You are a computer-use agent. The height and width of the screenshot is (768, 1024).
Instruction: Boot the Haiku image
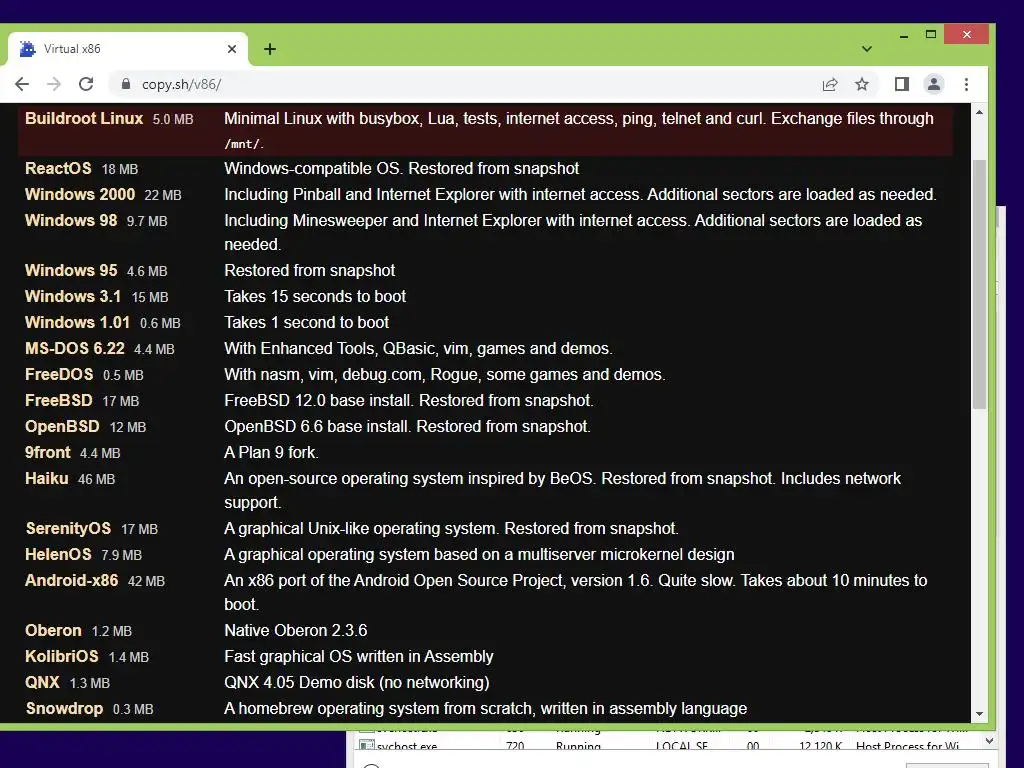coord(46,479)
